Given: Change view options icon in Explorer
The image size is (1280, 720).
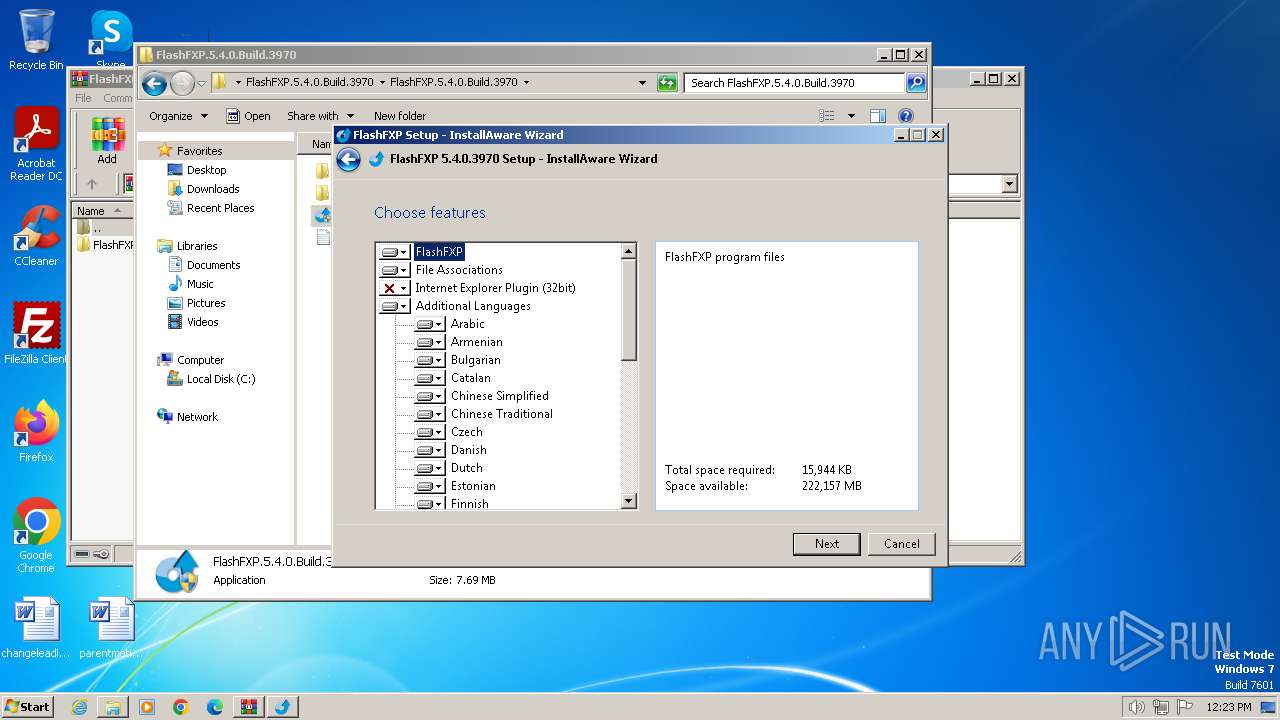Looking at the screenshot, I should coord(827,116).
